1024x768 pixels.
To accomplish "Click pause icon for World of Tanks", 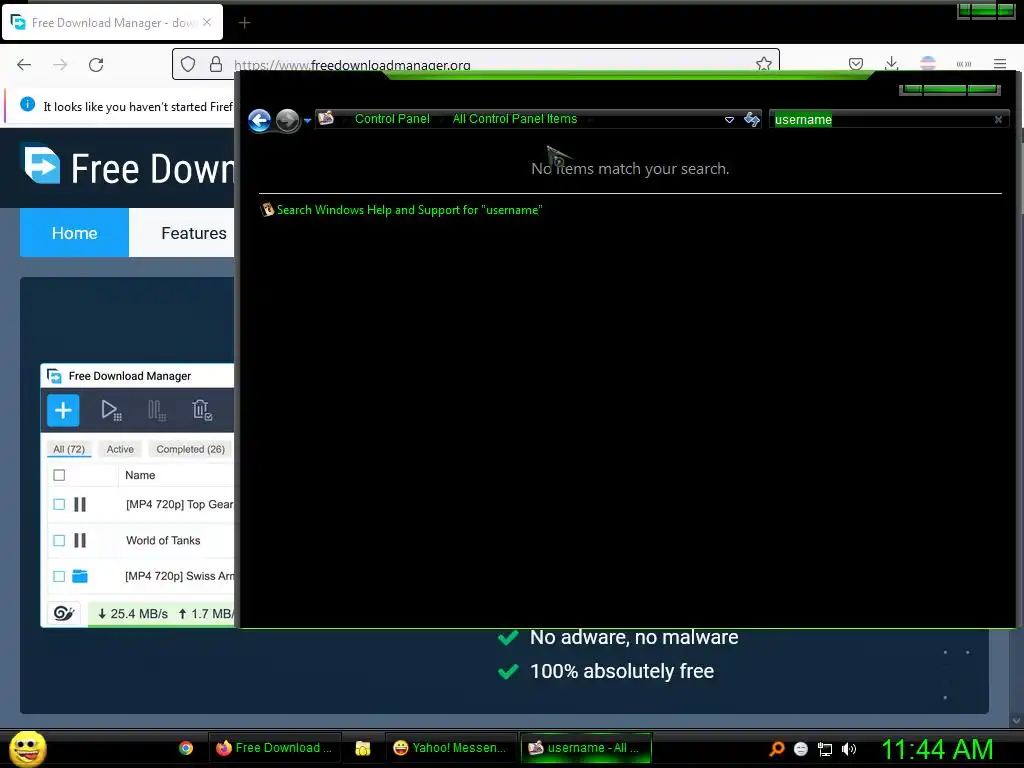I will [x=80, y=540].
